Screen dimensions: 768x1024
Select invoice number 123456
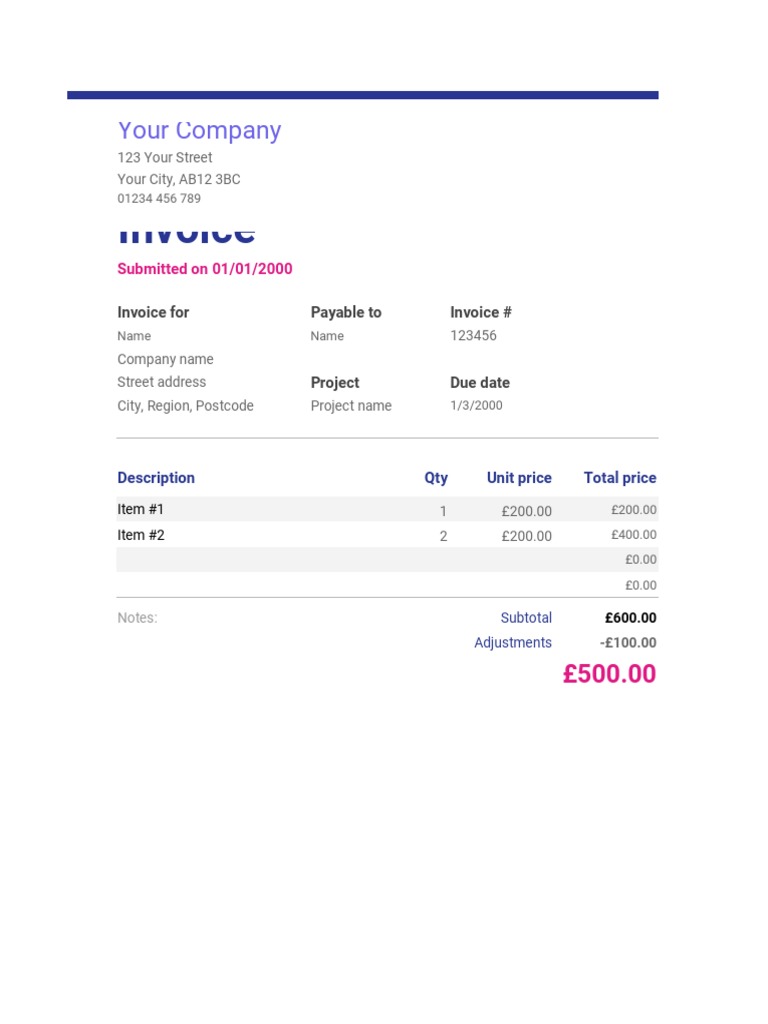point(473,336)
